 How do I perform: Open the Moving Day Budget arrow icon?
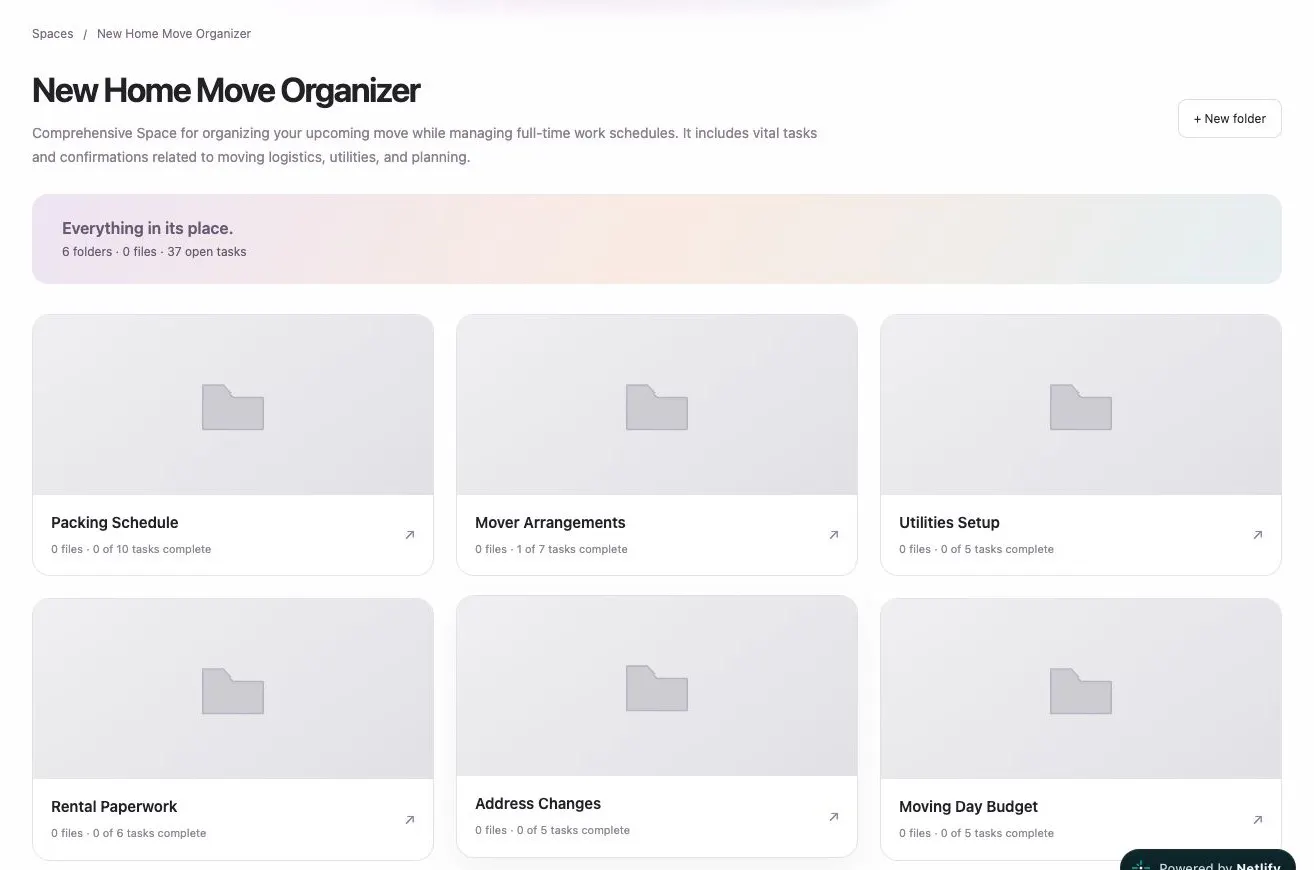tap(1258, 819)
